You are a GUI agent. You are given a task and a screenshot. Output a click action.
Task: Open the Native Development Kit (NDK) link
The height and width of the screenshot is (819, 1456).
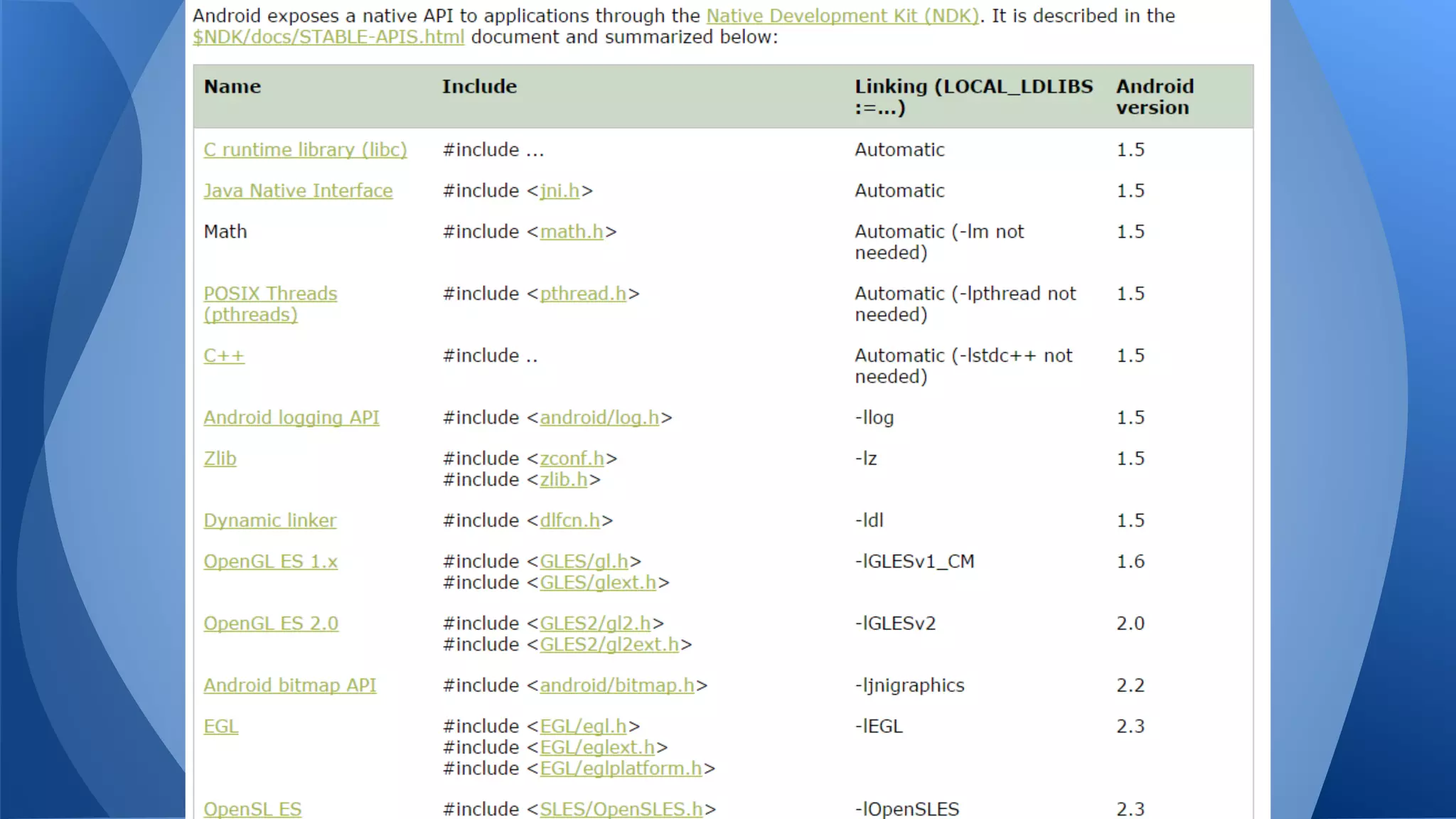tap(842, 16)
